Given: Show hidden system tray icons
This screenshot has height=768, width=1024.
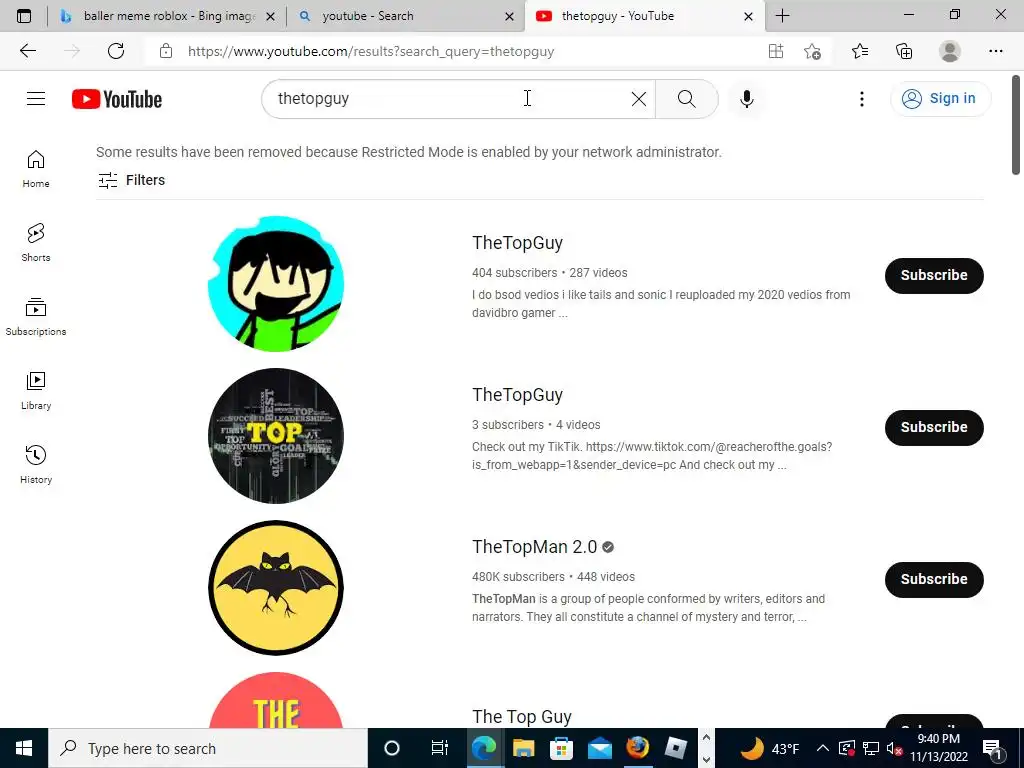Looking at the screenshot, I should pyautogui.click(x=823, y=748).
